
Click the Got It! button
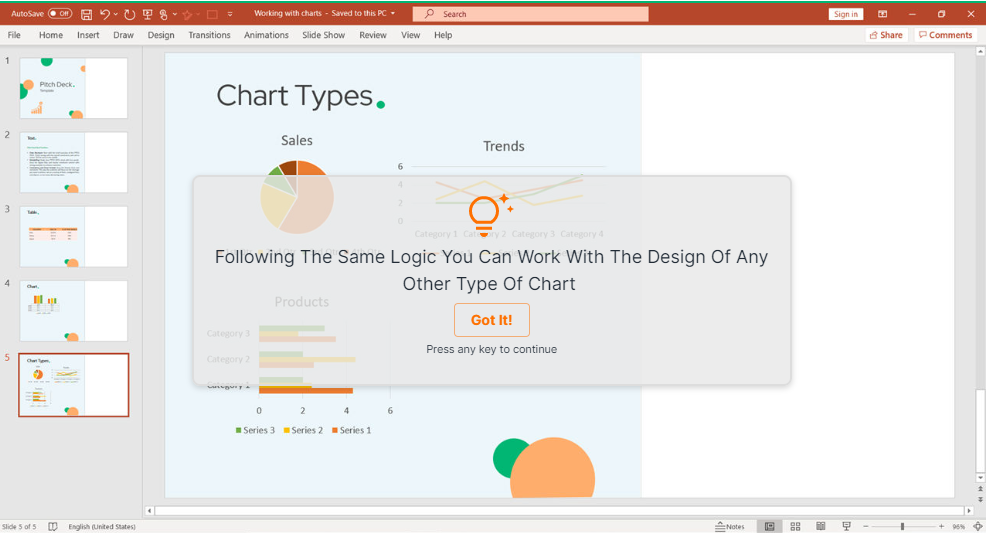(492, 320)
